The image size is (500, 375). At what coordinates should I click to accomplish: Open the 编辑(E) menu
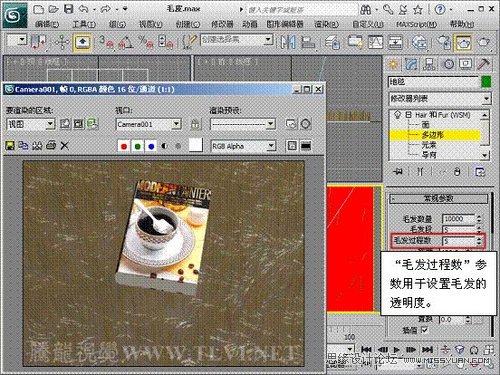pos(47,24)
